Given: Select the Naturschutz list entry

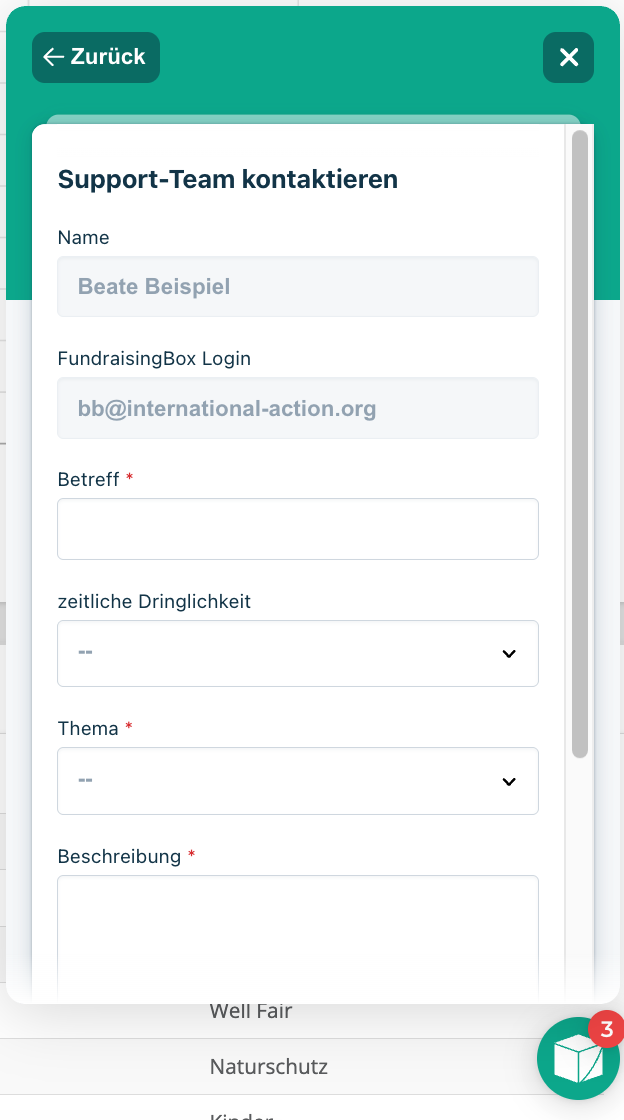Looking at the screenshot, I should click(268, 1067).
